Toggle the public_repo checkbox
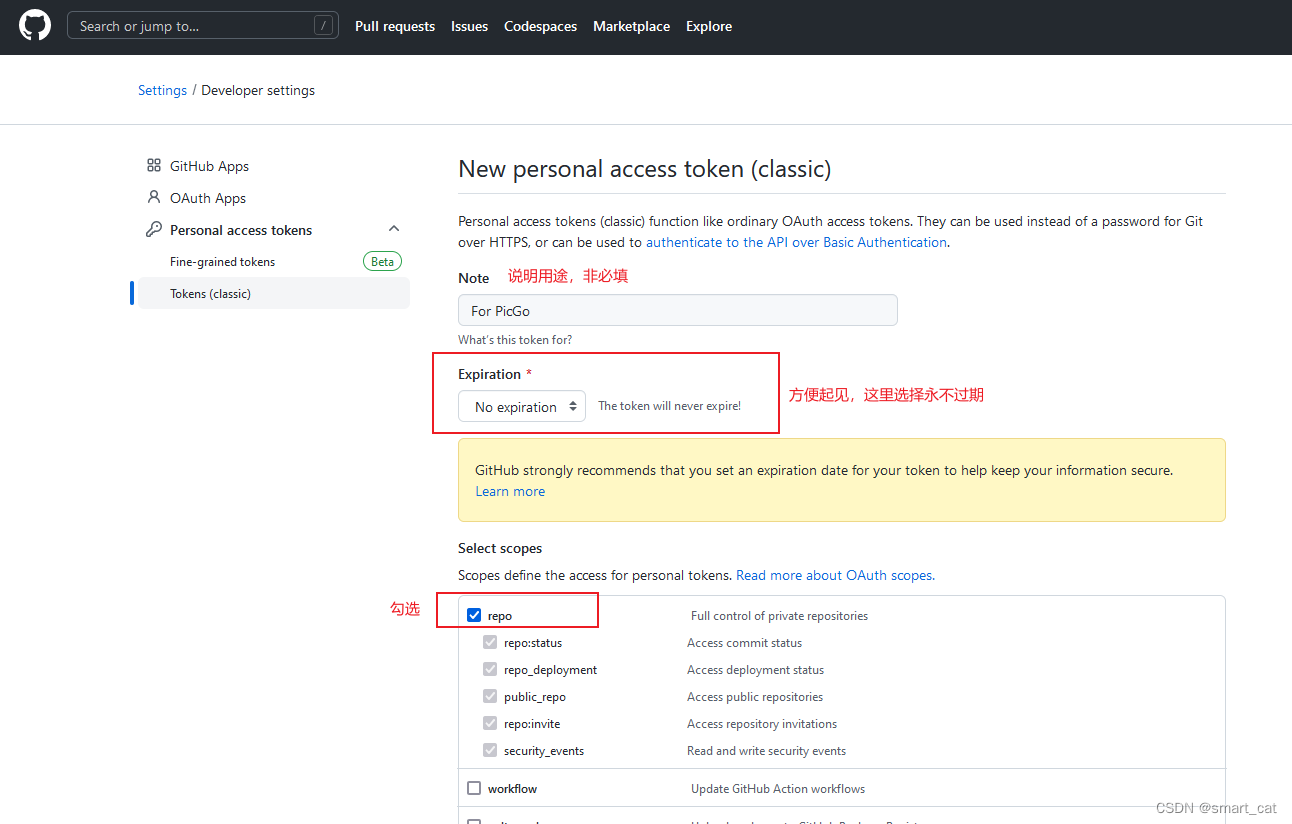The image size is (1292, 824). [x=490, y=696]
